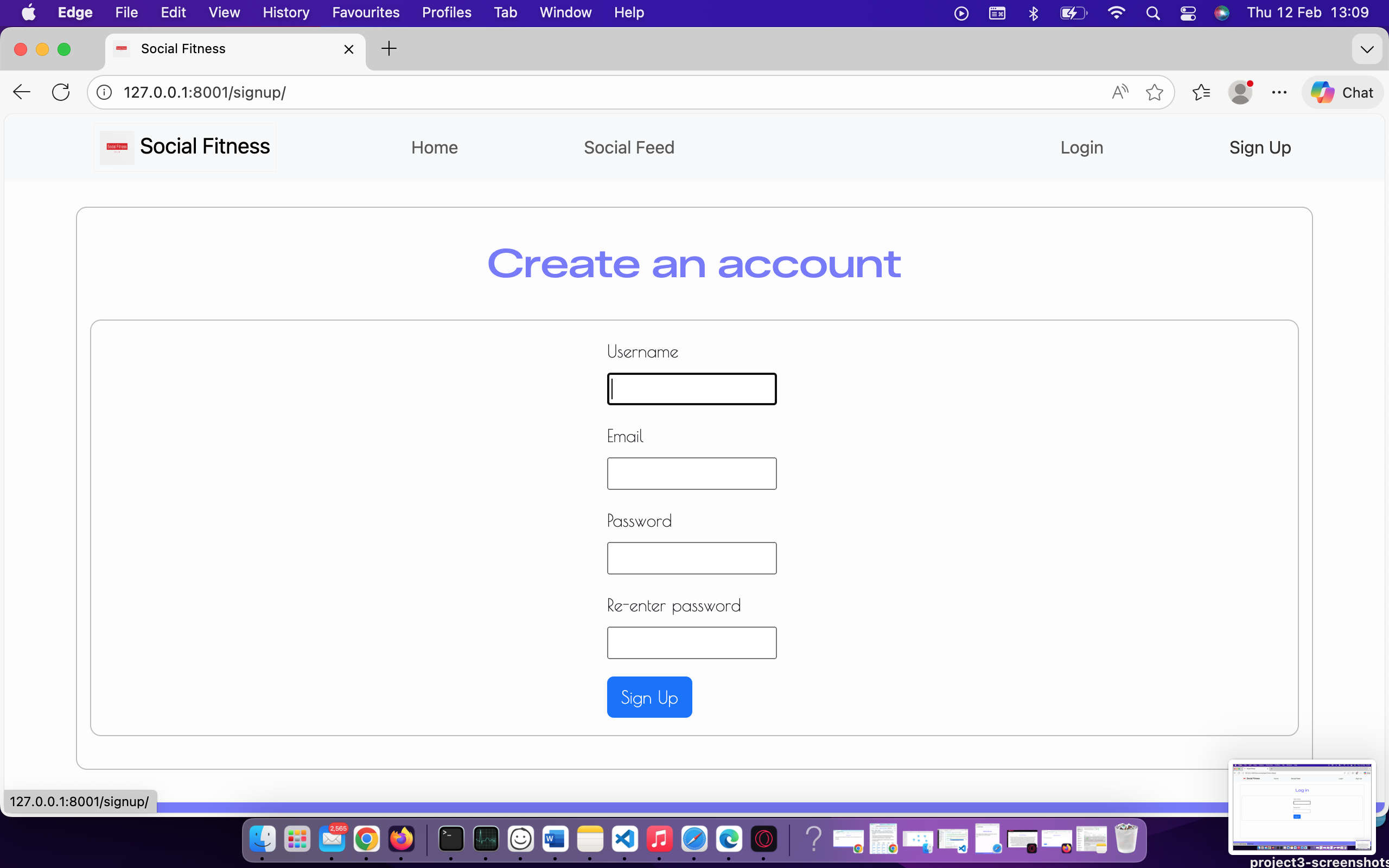Switch to the Social Feed navigation item
This screenshot has width=1389, height=868.
tap(628, 148)
